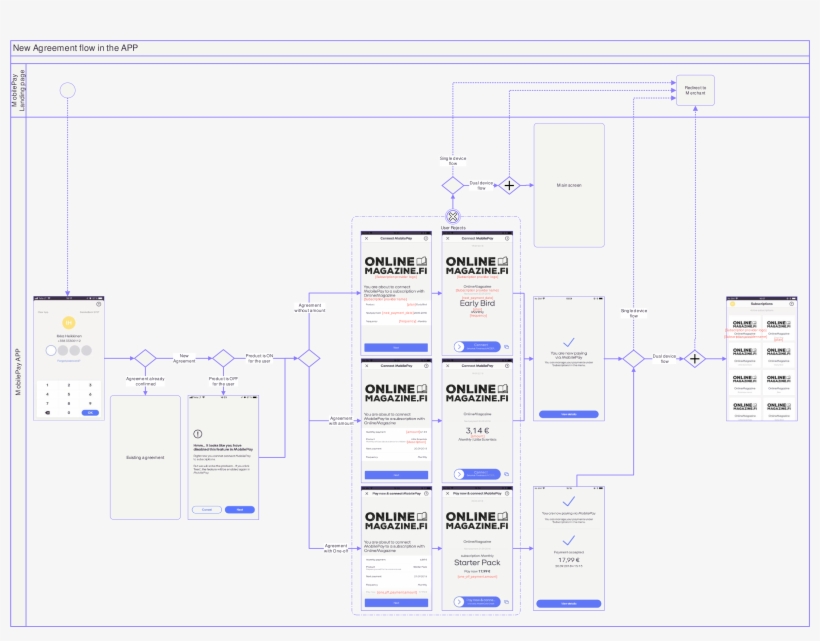820x641 pixels.
Task: Click the plus gateway symbol near Dual device flow
Action: [x=511, y=183]
